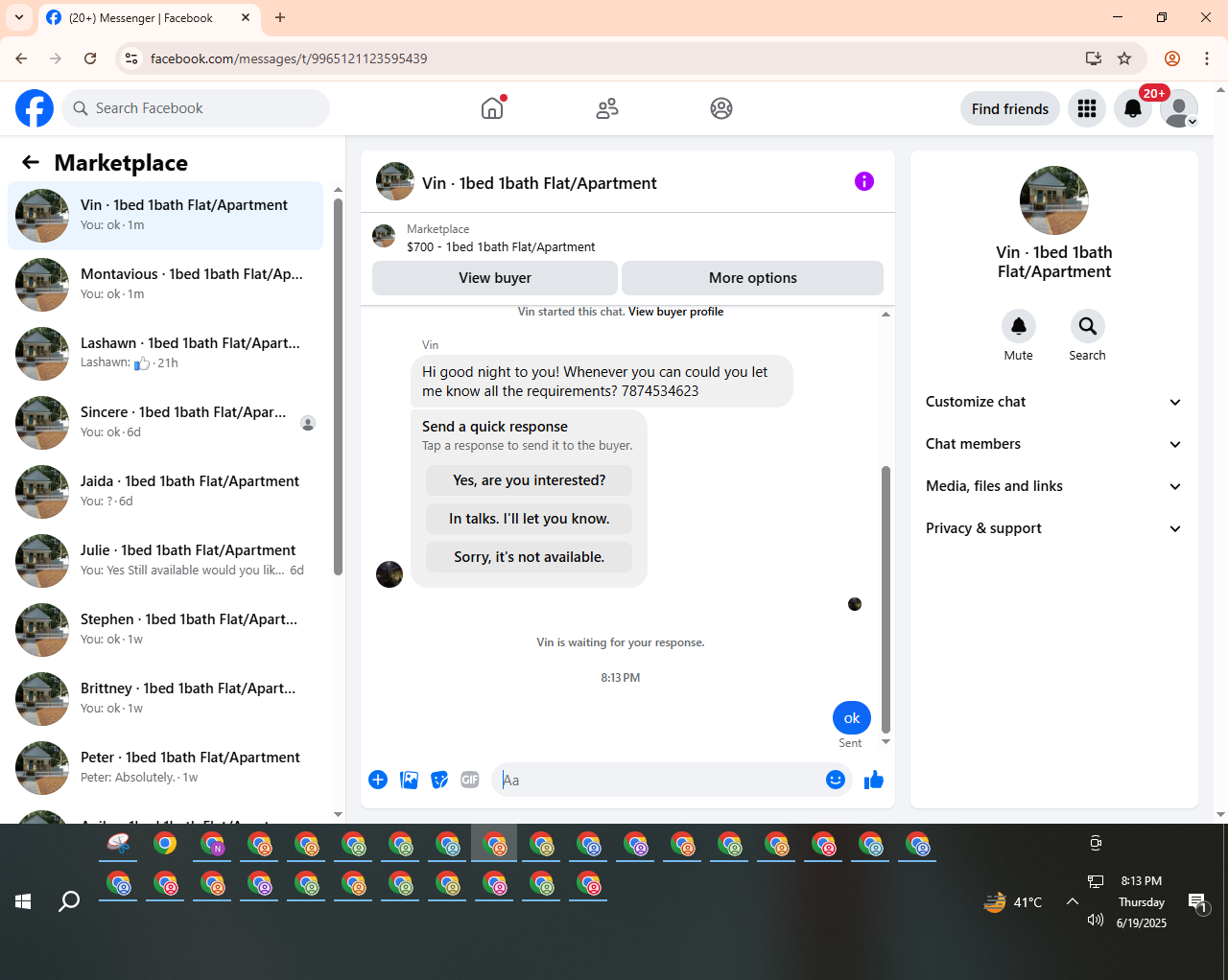Show hidden system tray icons chevron
Image resolution: width=1228 pixels, height=980 pixels.
1073,901
